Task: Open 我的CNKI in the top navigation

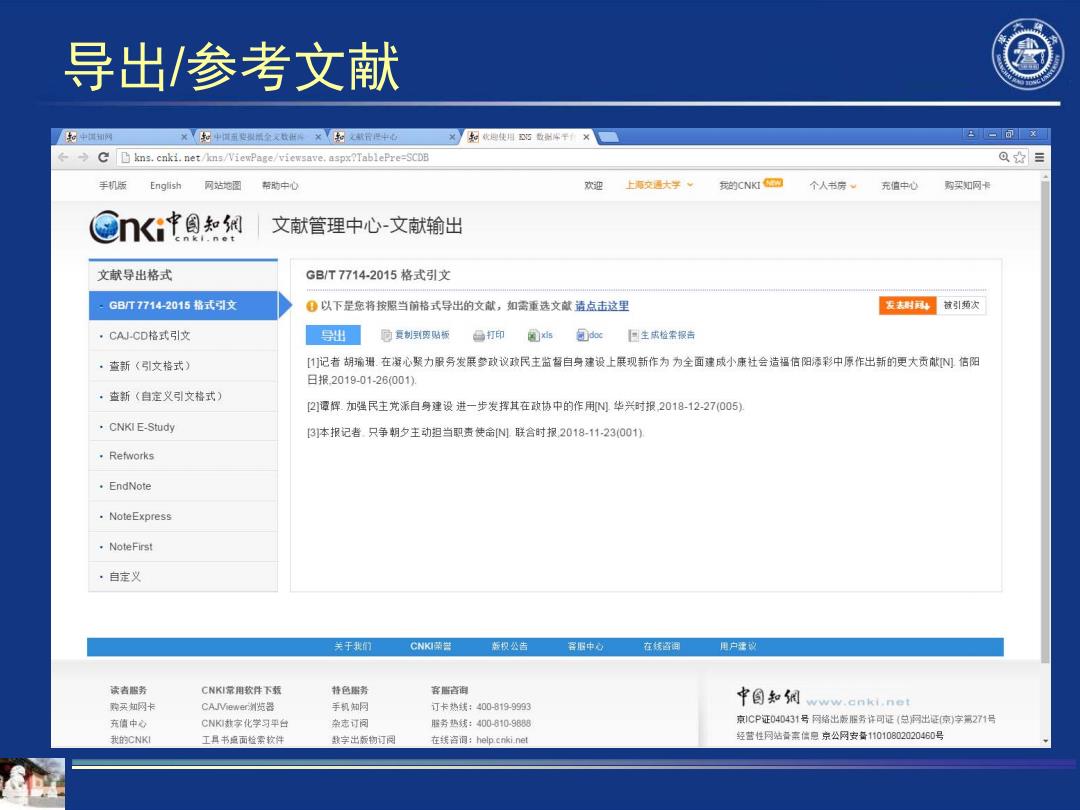Action: (x=740, y=185)
